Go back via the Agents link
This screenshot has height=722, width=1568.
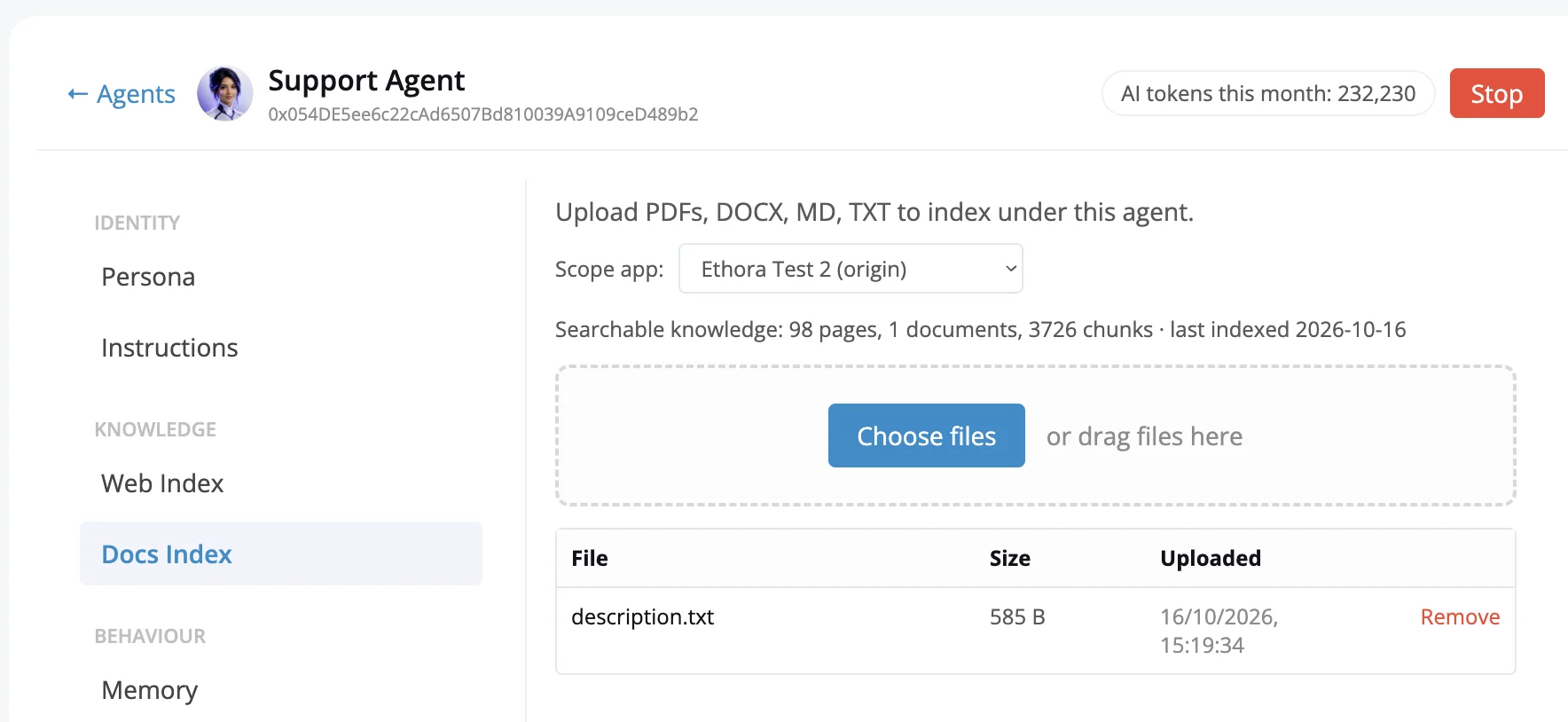tap(122, 94)
